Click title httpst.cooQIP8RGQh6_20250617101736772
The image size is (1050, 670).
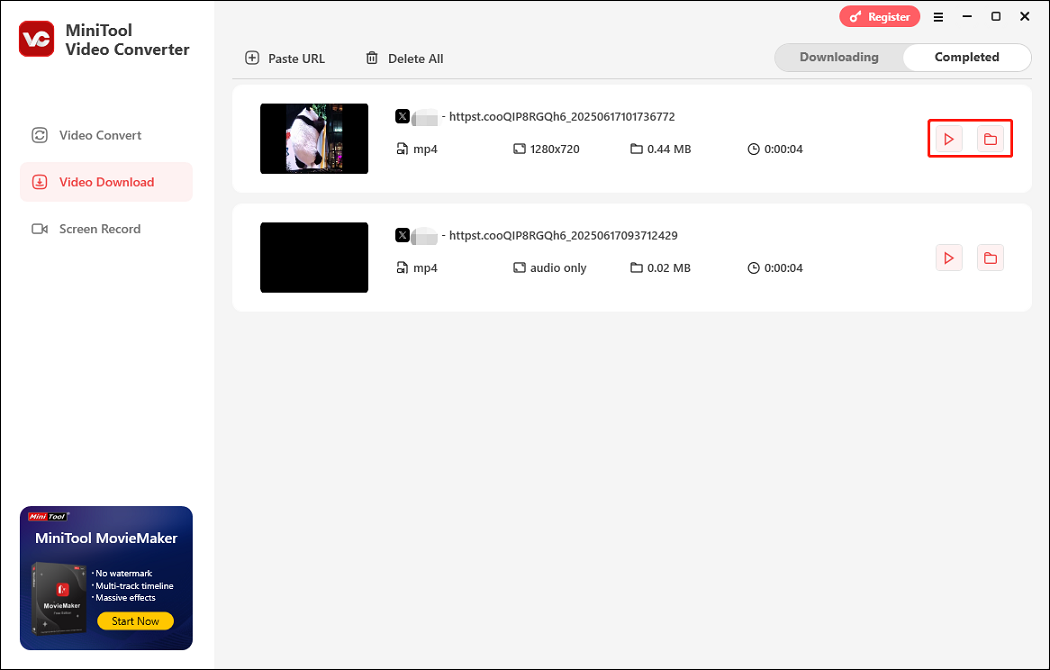pyautogui.click(x=562, y=116)
